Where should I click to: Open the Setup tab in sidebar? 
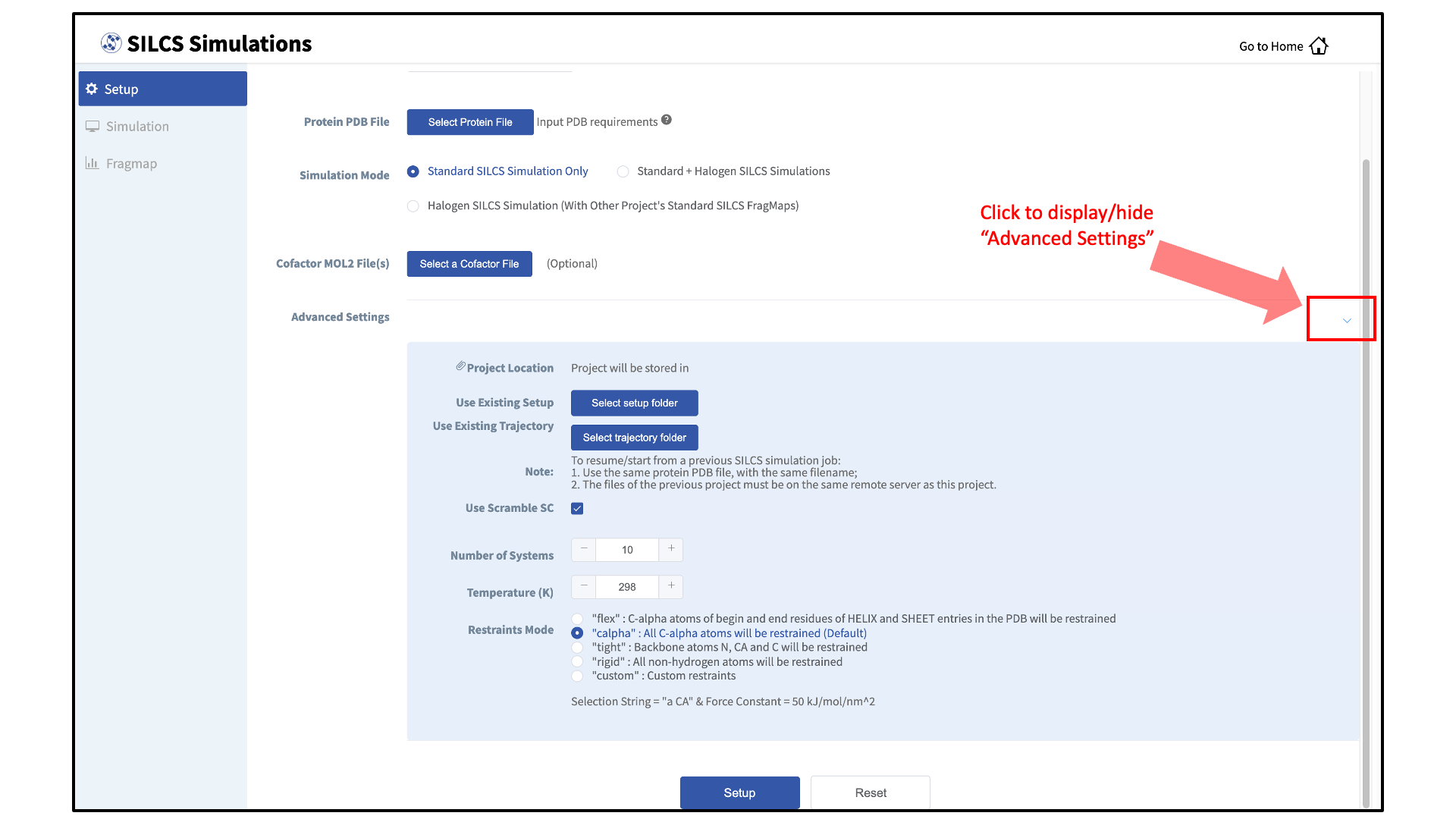click(x=163, y=89)
